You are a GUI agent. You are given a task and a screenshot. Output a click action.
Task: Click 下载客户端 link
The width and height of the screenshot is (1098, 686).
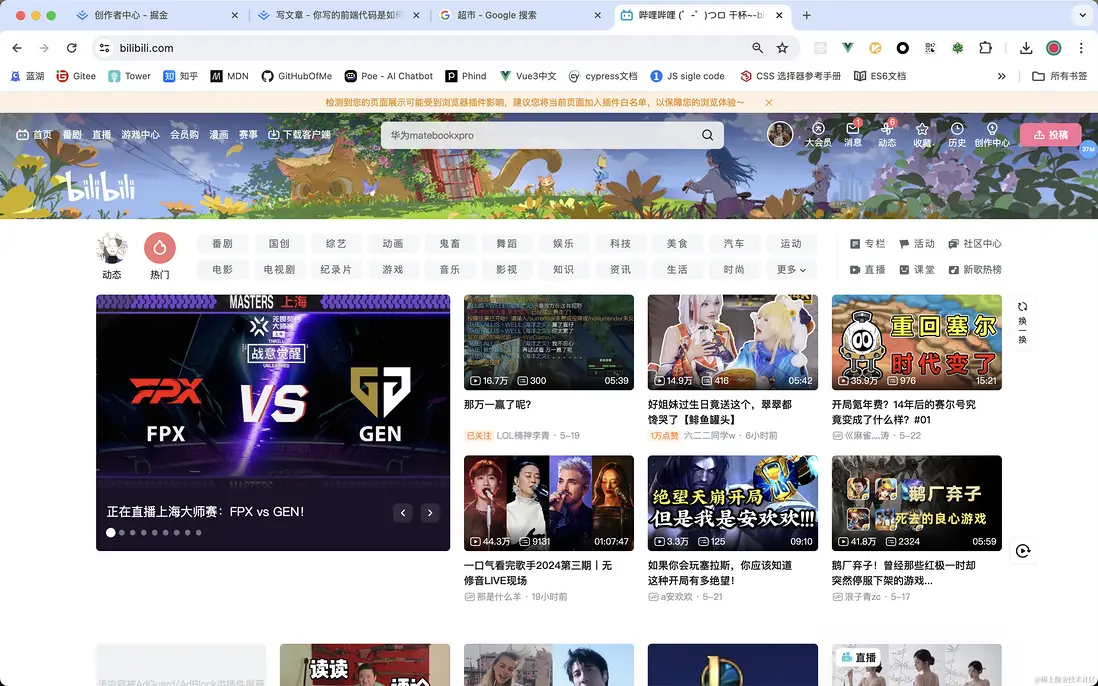coord(299,134)
